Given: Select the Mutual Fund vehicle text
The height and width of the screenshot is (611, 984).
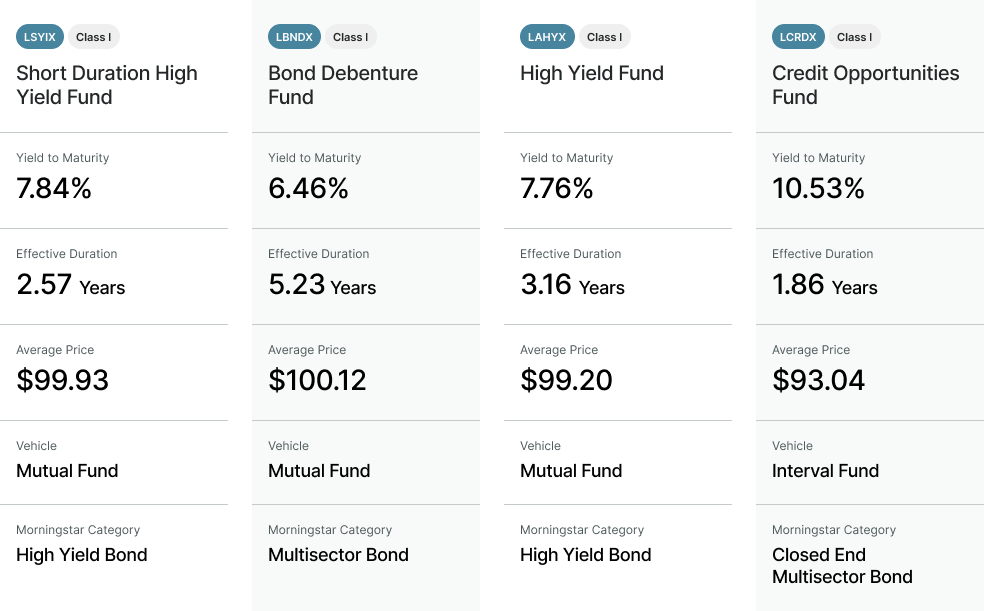Looking at the screenshot, I should pos(319,471).
